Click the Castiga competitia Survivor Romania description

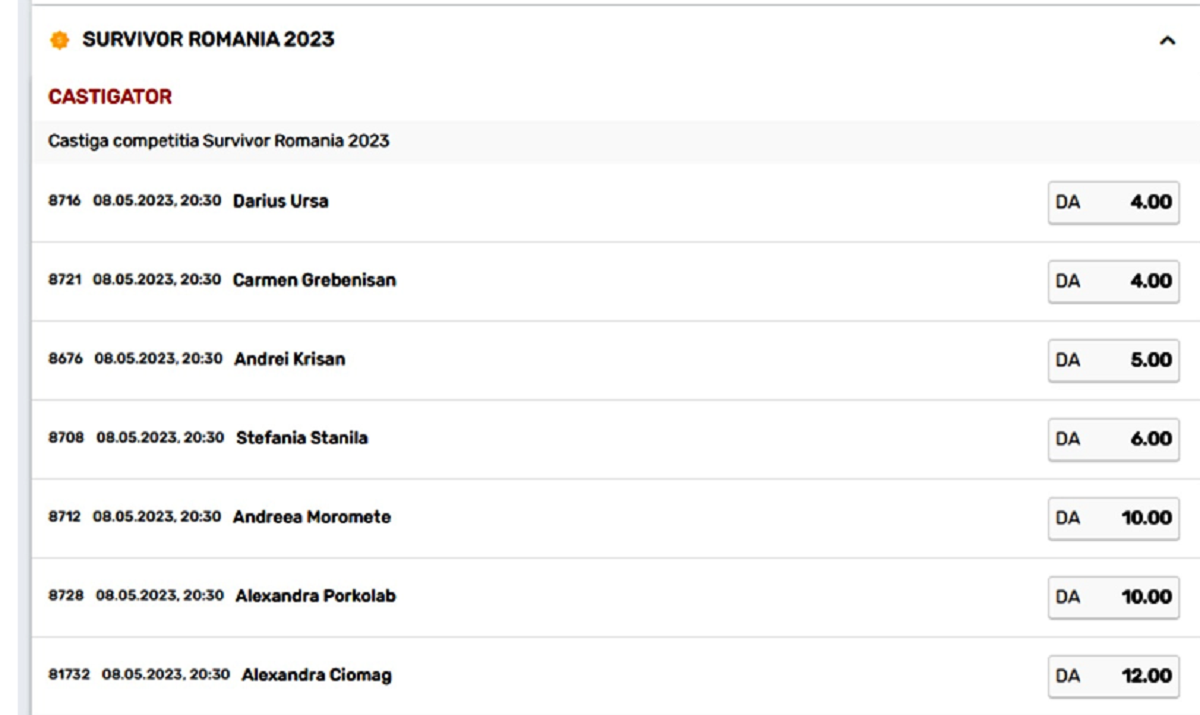coord(218,141)
